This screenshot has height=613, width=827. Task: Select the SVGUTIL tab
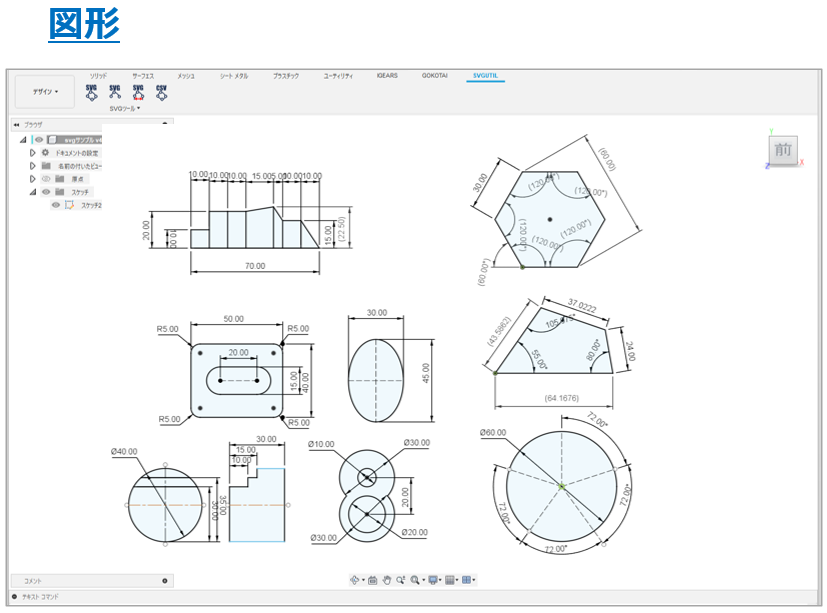(485, 75)
